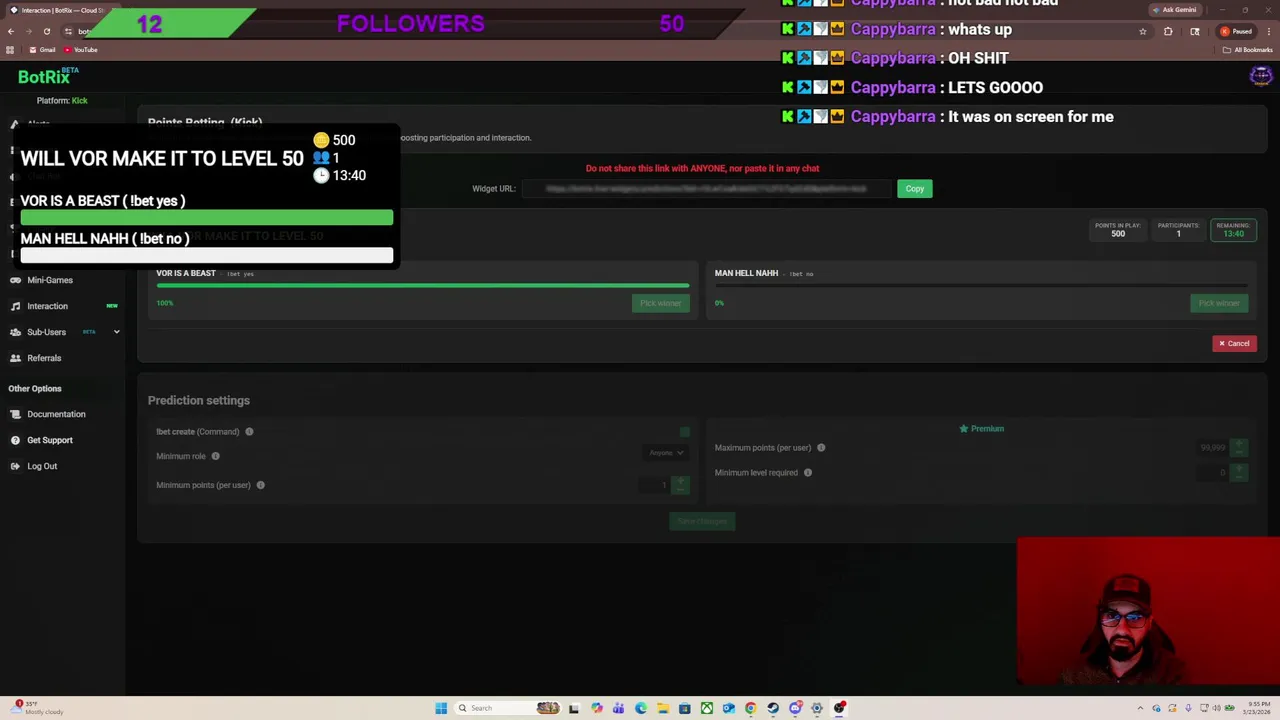Screen dimensions: 1280x720
Task: Click the Referrals people icon
Action: point(15,358)
